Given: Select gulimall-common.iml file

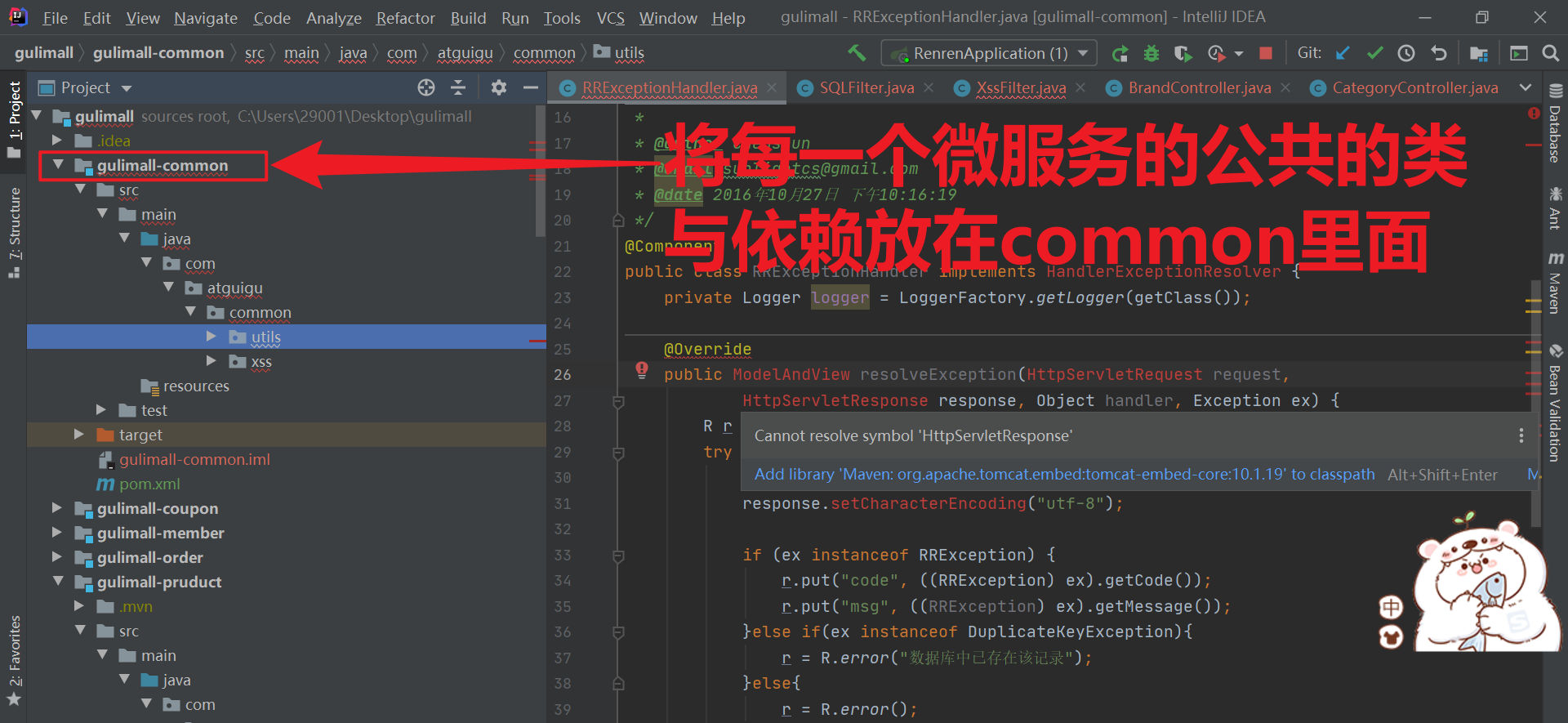Looking at the screenshot, I should pos(194,459).
